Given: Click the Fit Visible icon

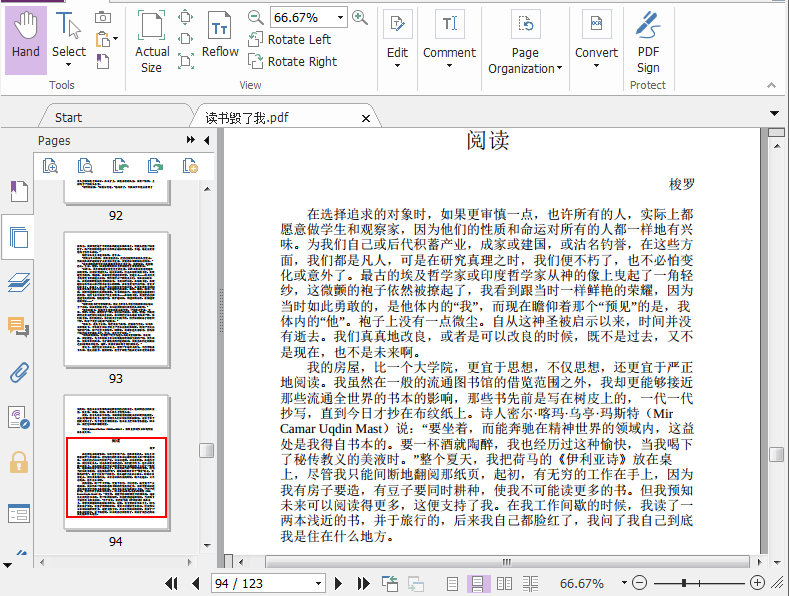Looking at the screenshot, I should 185,61.
